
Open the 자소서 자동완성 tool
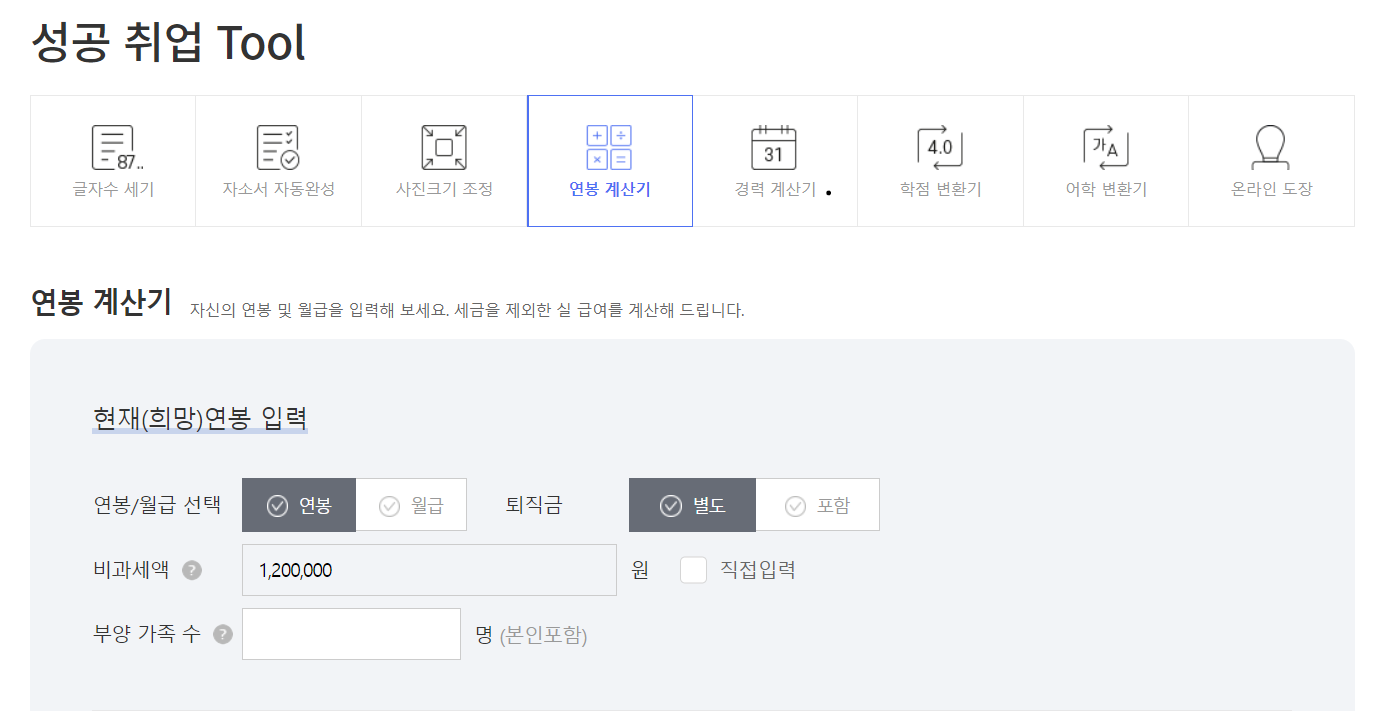click(x=278, y=160)
